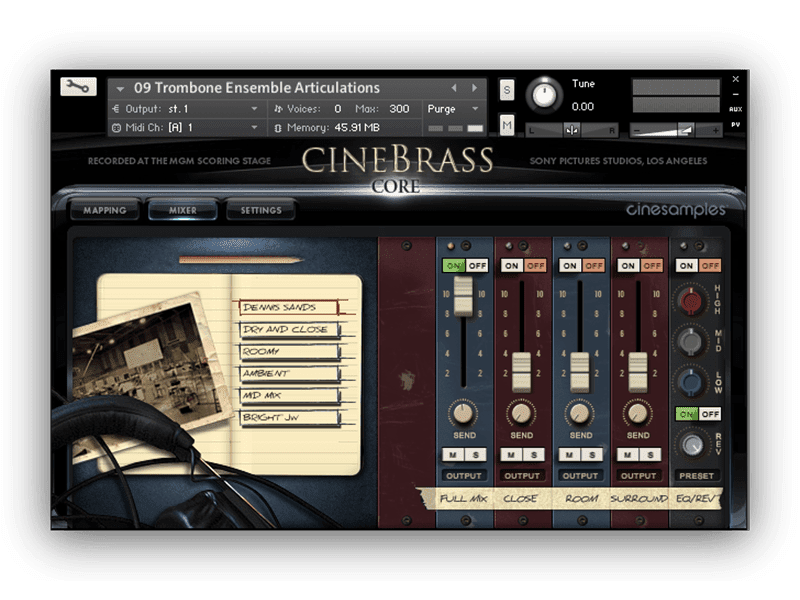
Task: Select the Roomy mix preset
Action: click(289, 352)
